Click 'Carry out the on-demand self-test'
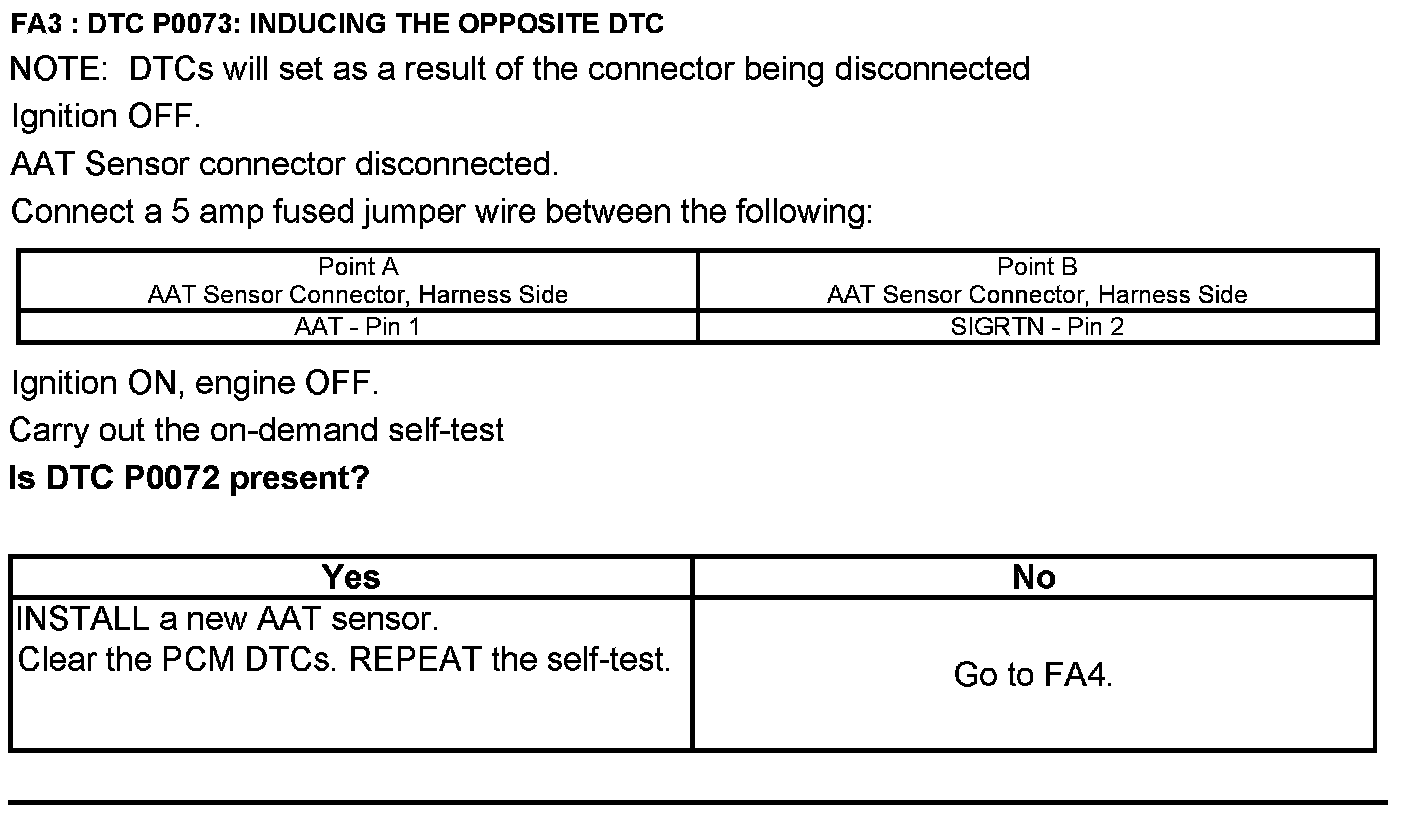The image size is (1408, 820). [x=257, y=431]
